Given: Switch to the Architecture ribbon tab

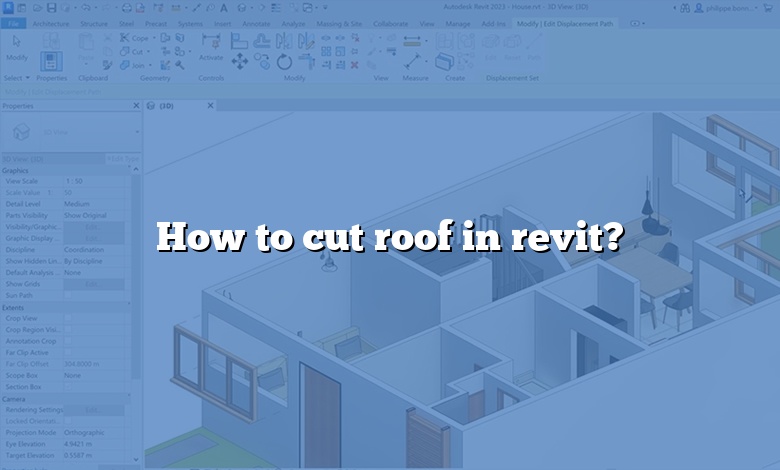Looking at the screenshot, I should click(x=51, y=24).
